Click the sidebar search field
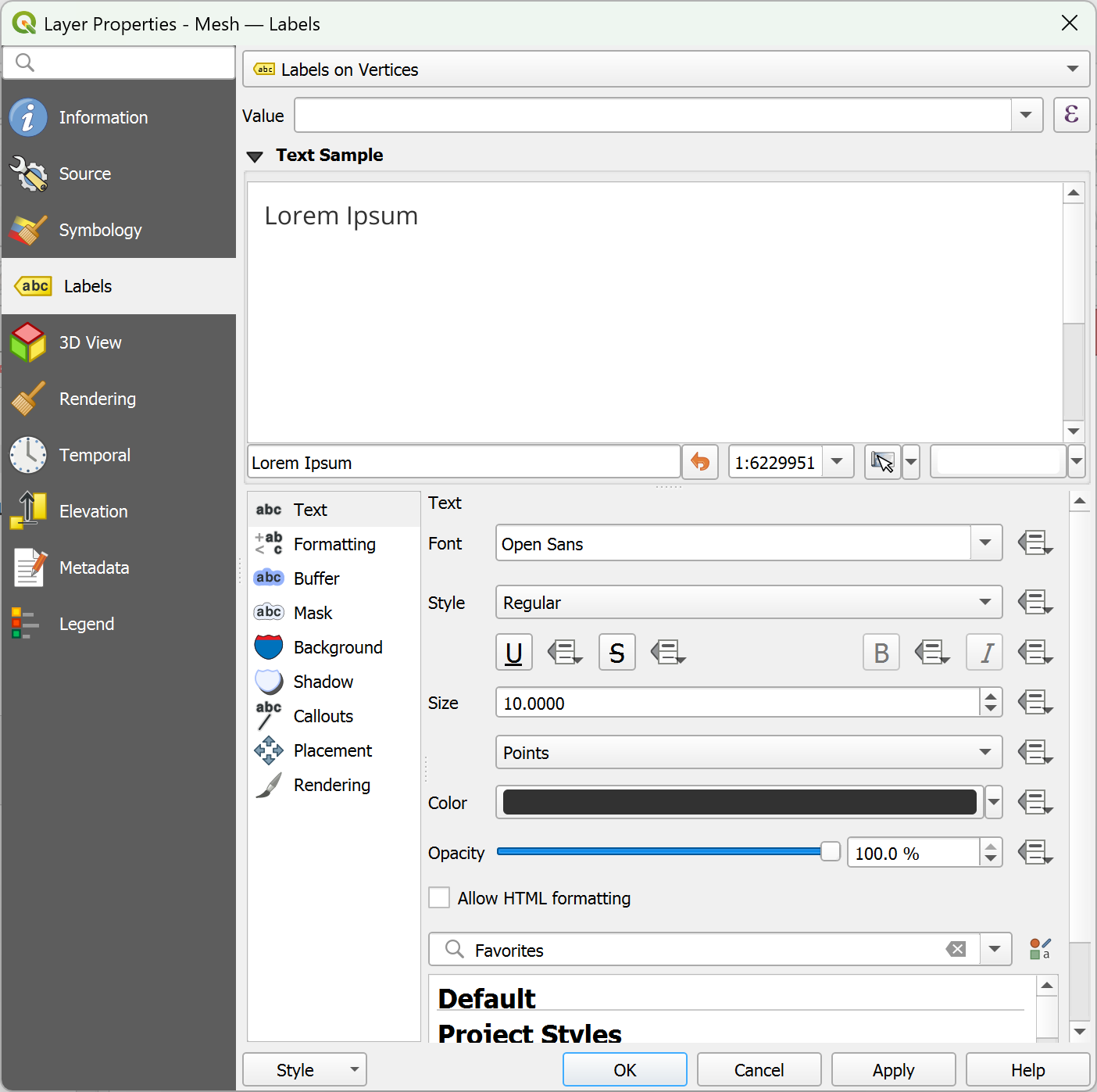 (x=119, y=63)
